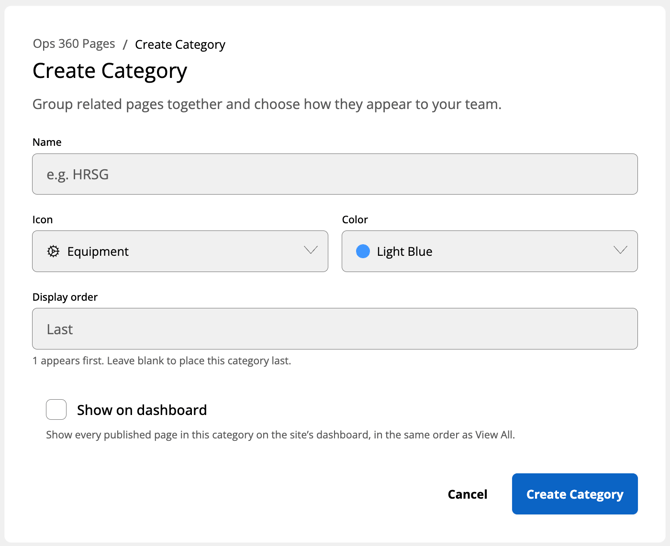Click the Display order label

(65, 297)
